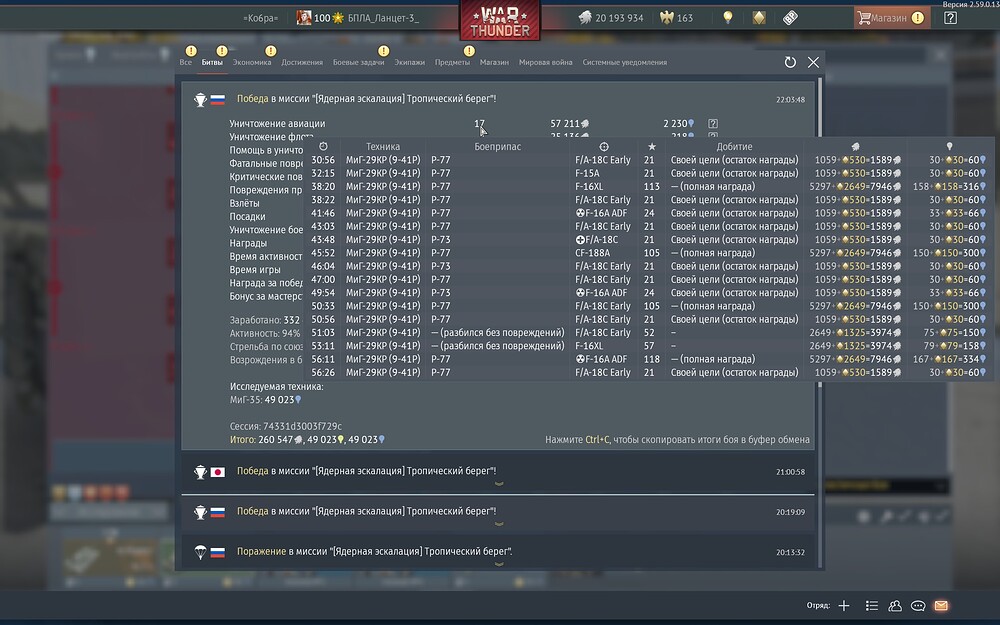Refresh the battle log list
This screenshot has height=625, width=1000.
(790, 62)
